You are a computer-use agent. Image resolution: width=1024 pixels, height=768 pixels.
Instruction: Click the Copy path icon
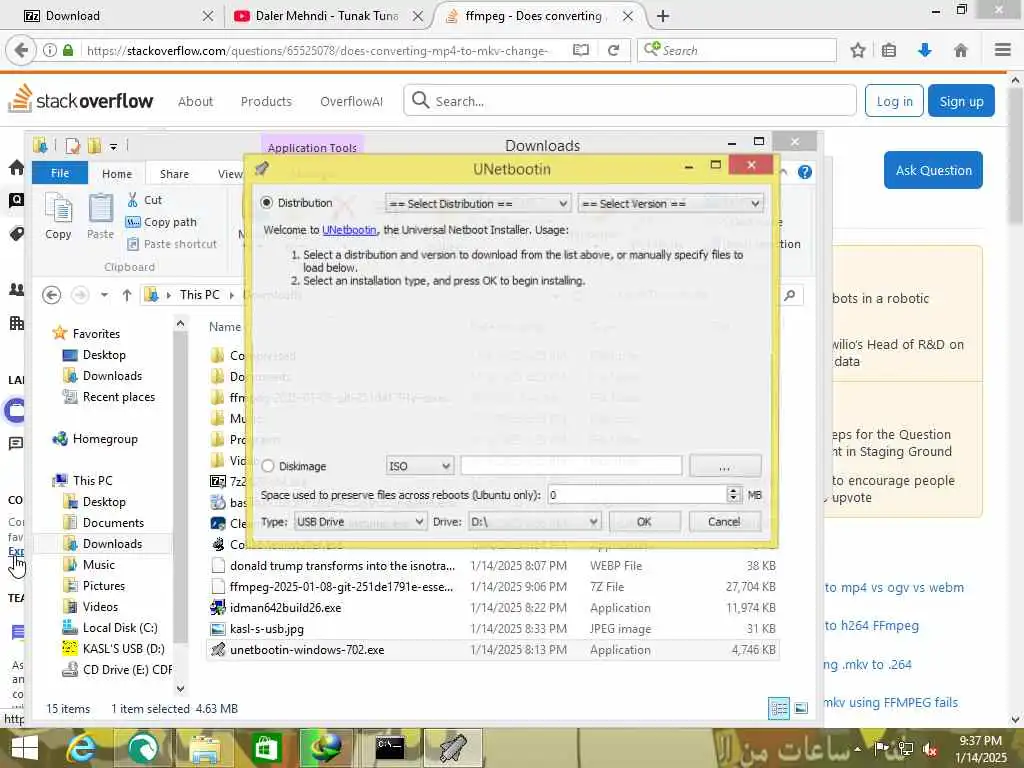coord(133,222)
